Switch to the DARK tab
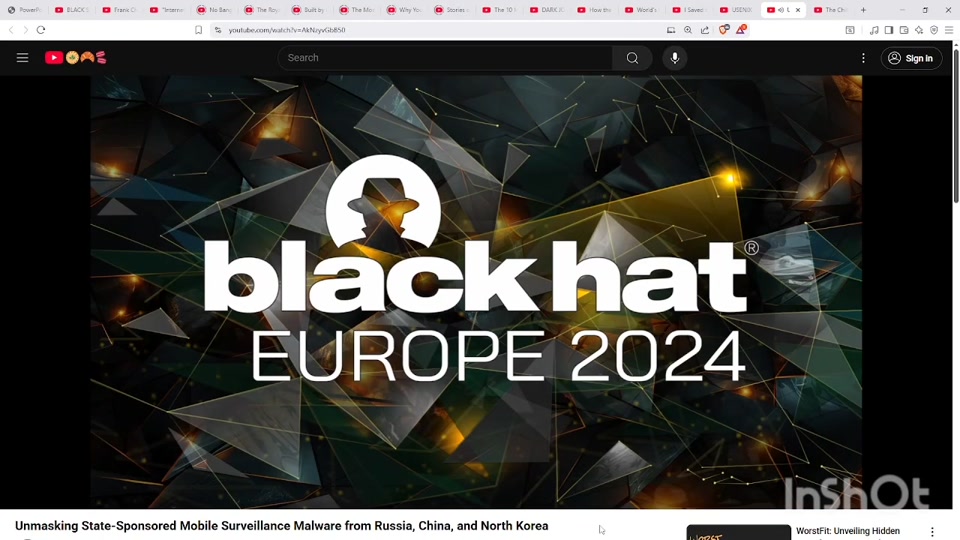Screen dimensions: 960x540 coord(548,10)
